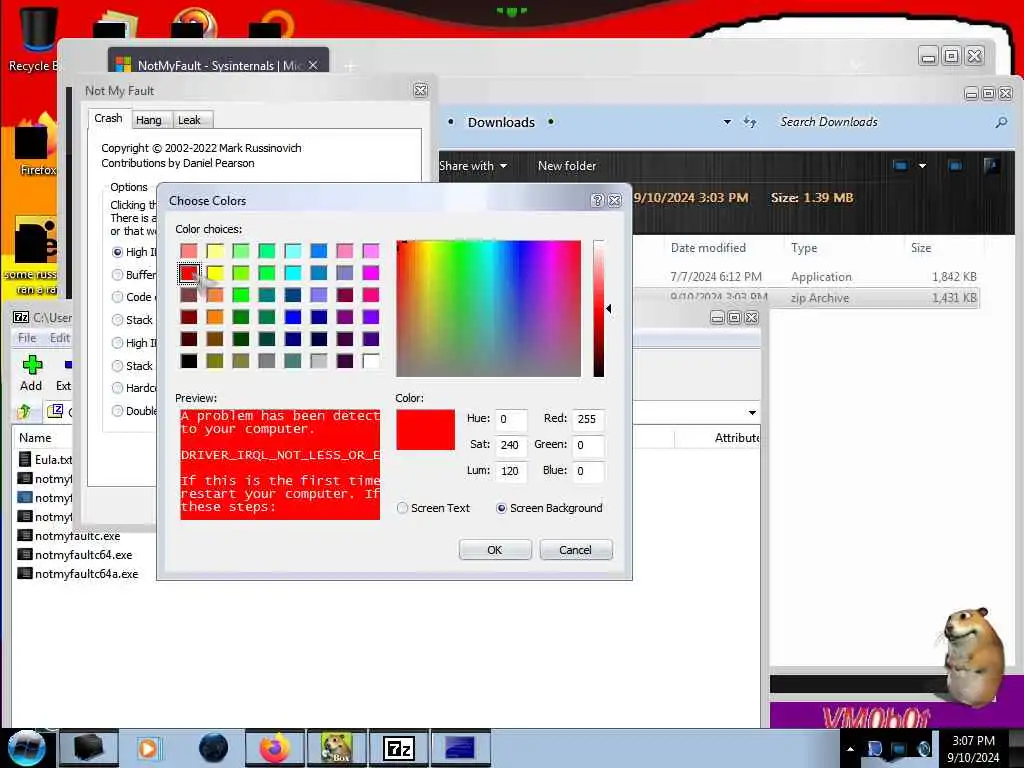Click the change view icon in Downloads

(901, 166)
